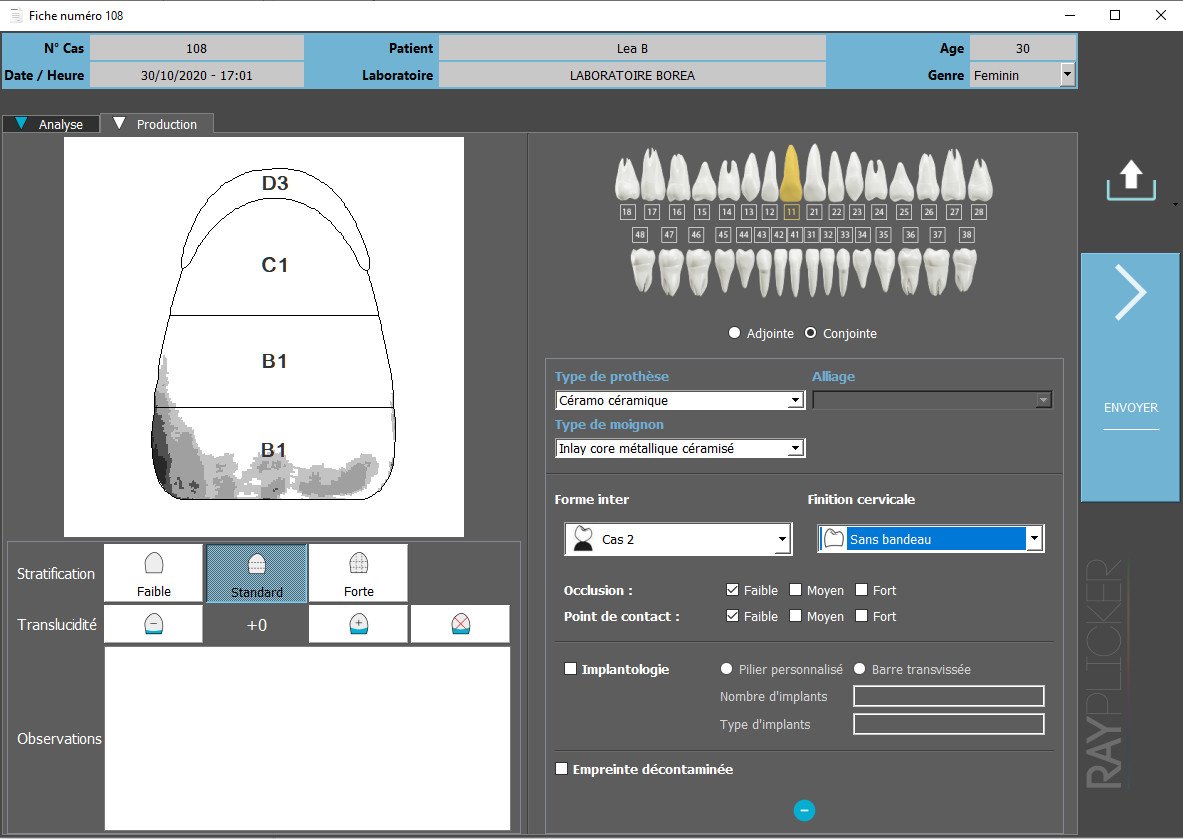
Task: Increase translucency with the plus tooth icon
Action: point(358,624)
